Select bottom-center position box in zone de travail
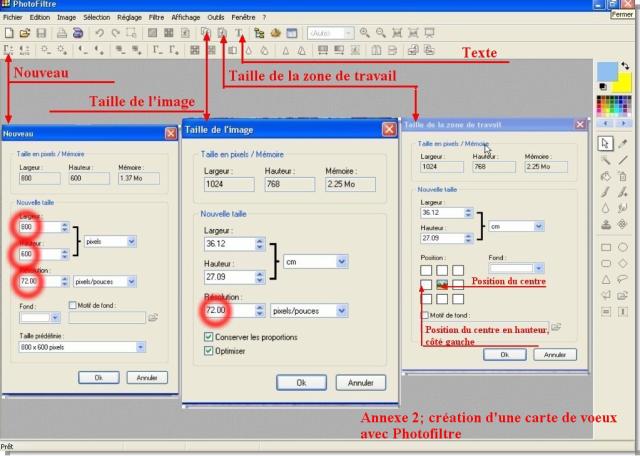 pyautogui.click(x=442, y=299)
